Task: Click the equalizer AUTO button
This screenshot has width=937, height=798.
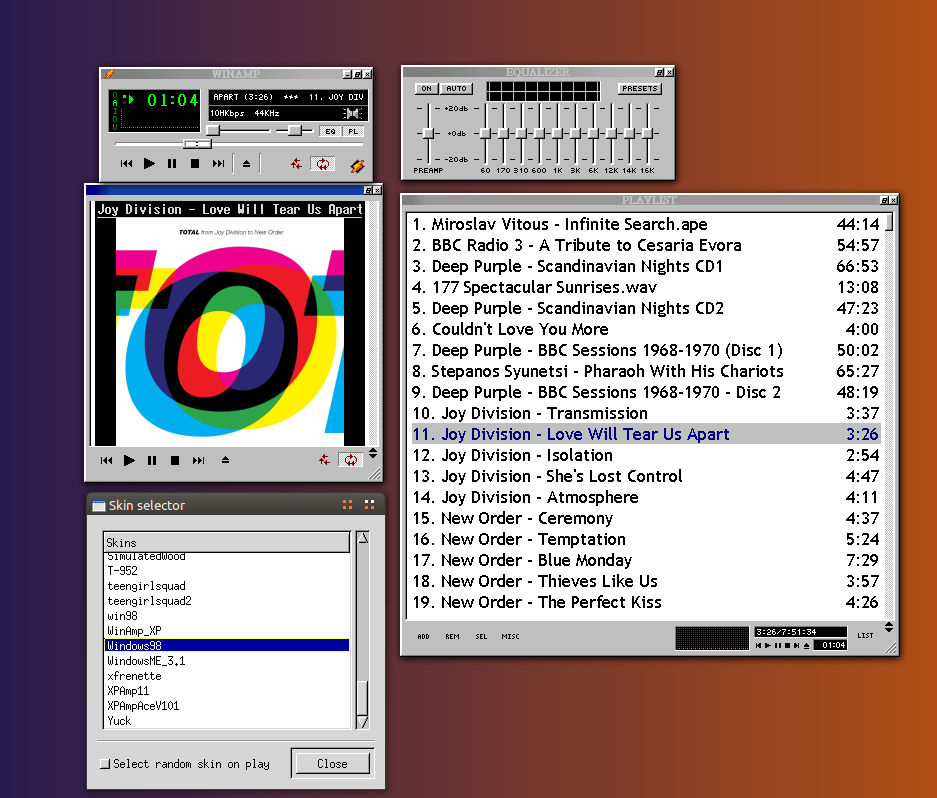Action: tap(457, 89)
